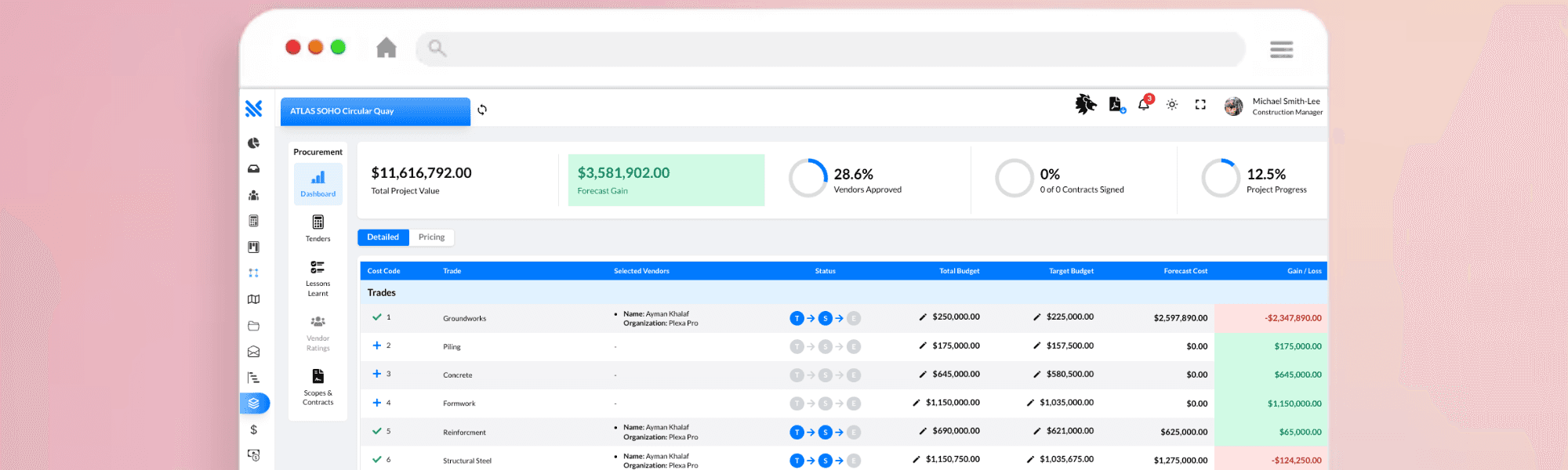Edit Formwork target budget pencil icon

(1030, 403)
